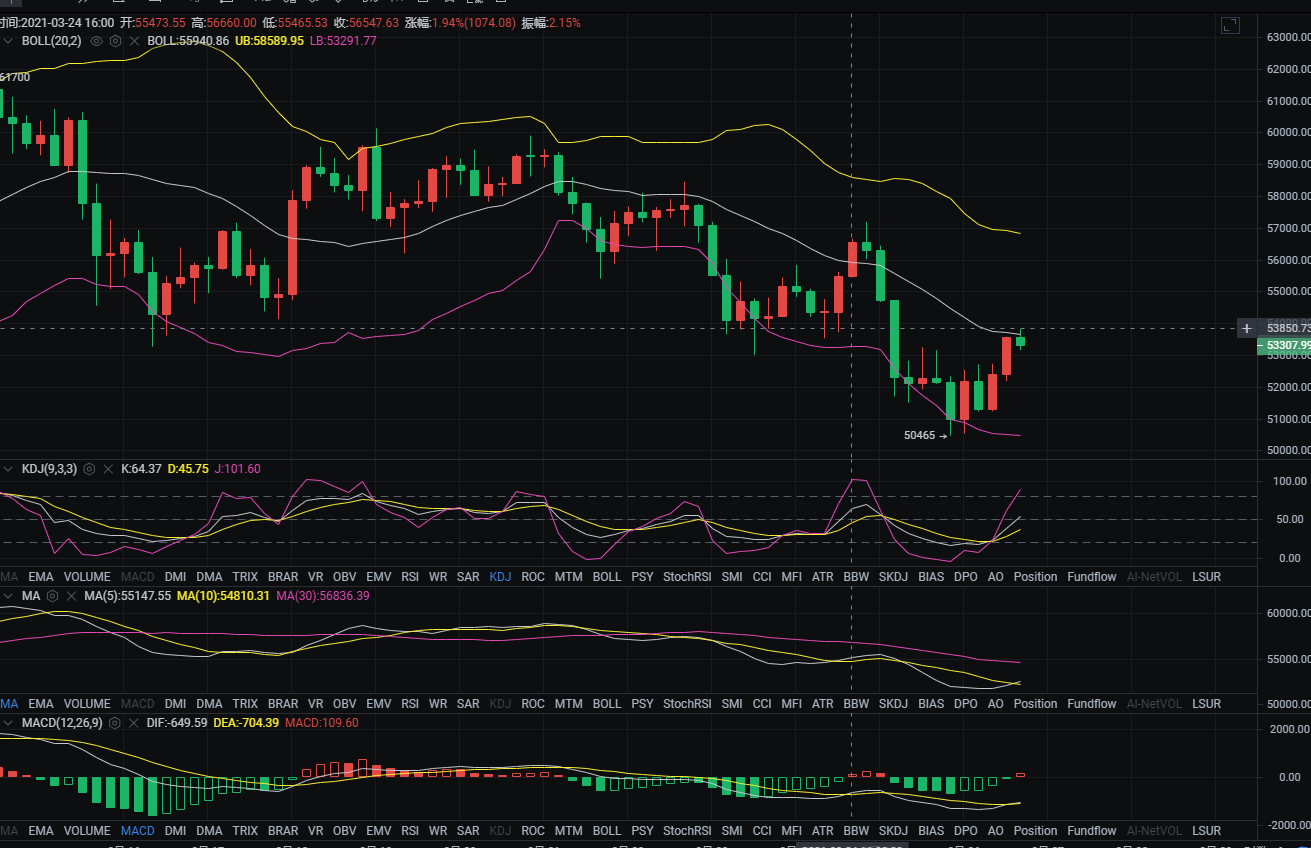Collapse the BOLL indicator legend chevron
Image resolution: width=1311 pixels, height=848 pixels.
point(8,41)
